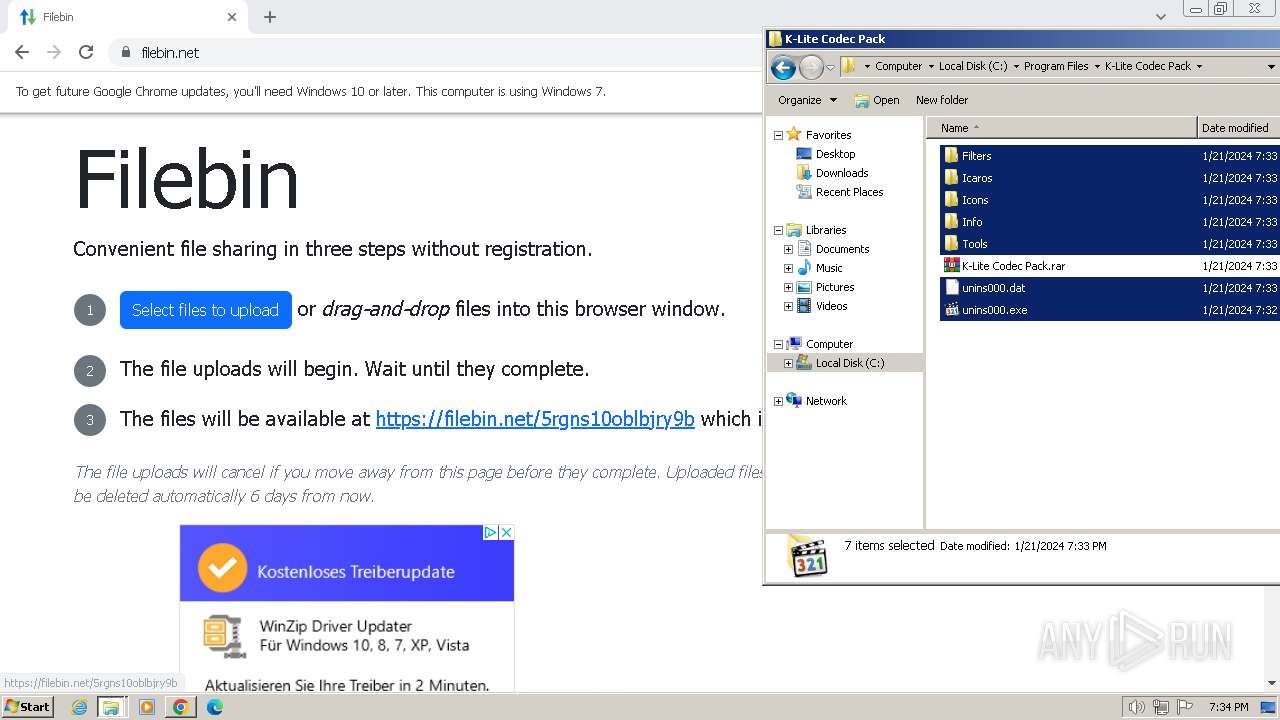This screenshot has width=1280, height=720.
Task: Expand the Videos library node
Action: pos(788,306)
